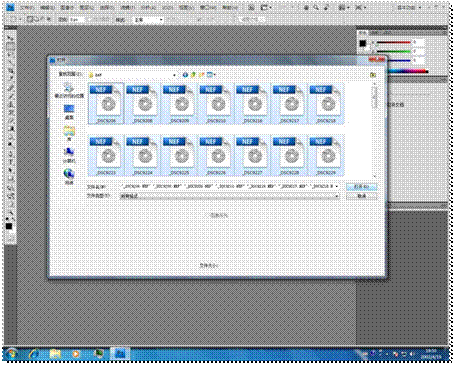This screenshot has width=457, height=367.
Task: Expand the Look-in folder dropdown
Action: pyautogui.click(x=174, y=75)
